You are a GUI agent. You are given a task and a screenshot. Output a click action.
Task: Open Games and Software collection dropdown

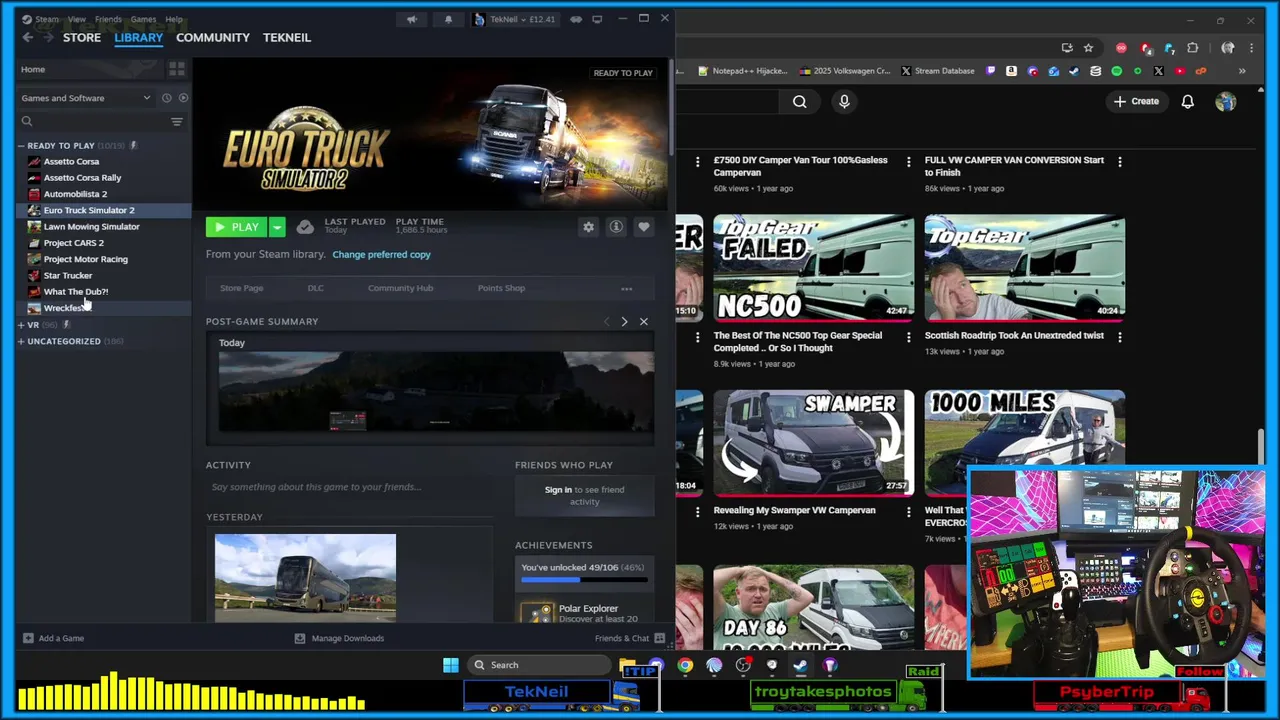click(x=87, y=98)
